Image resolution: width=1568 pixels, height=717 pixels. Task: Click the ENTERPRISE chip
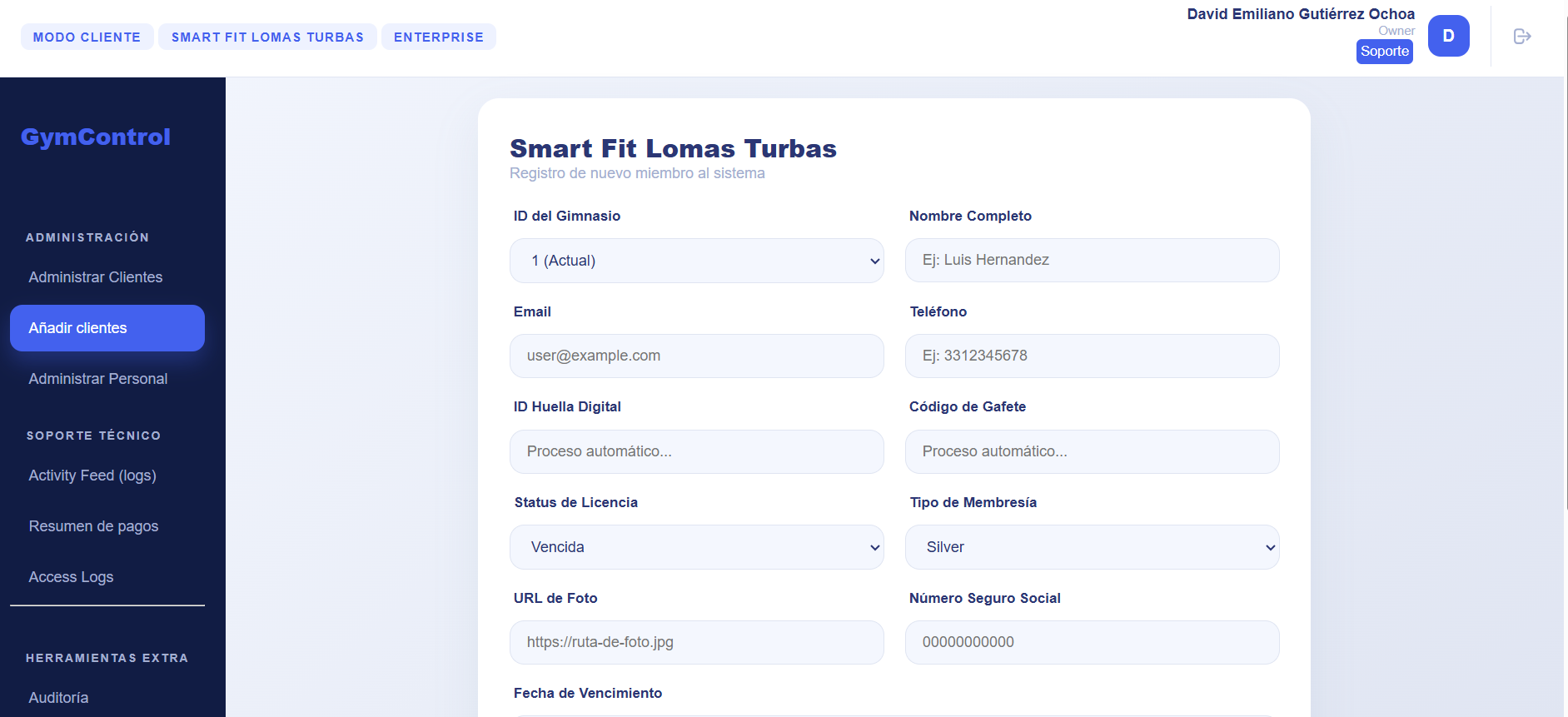pyautogui.click(x=439, y=37)
